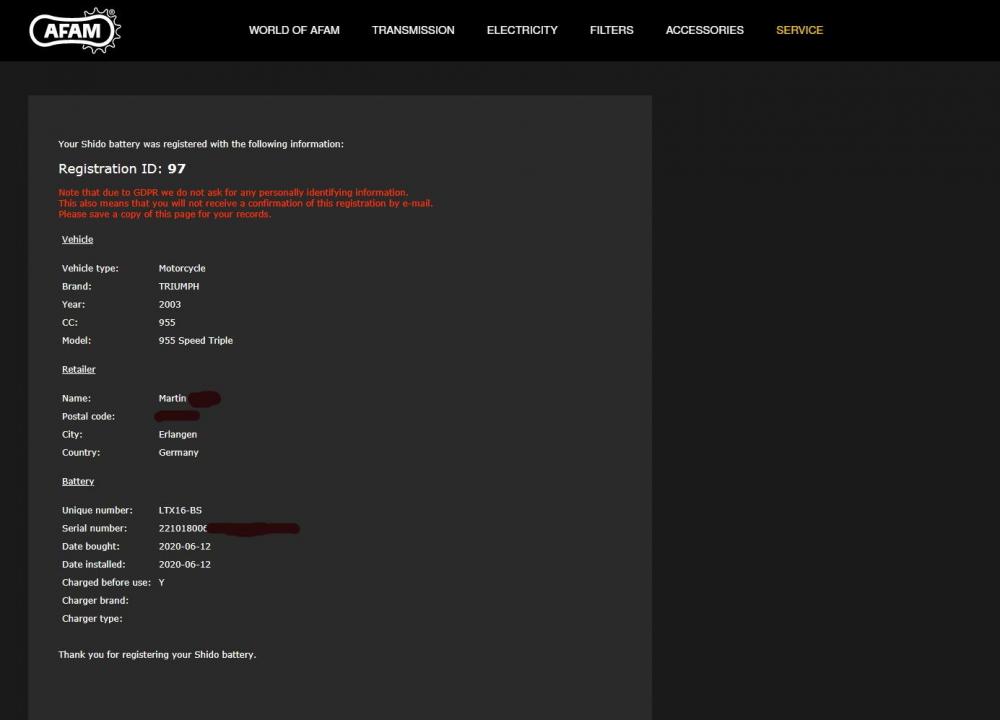Select the Date installed value 2020-06-12

[185, 564]
